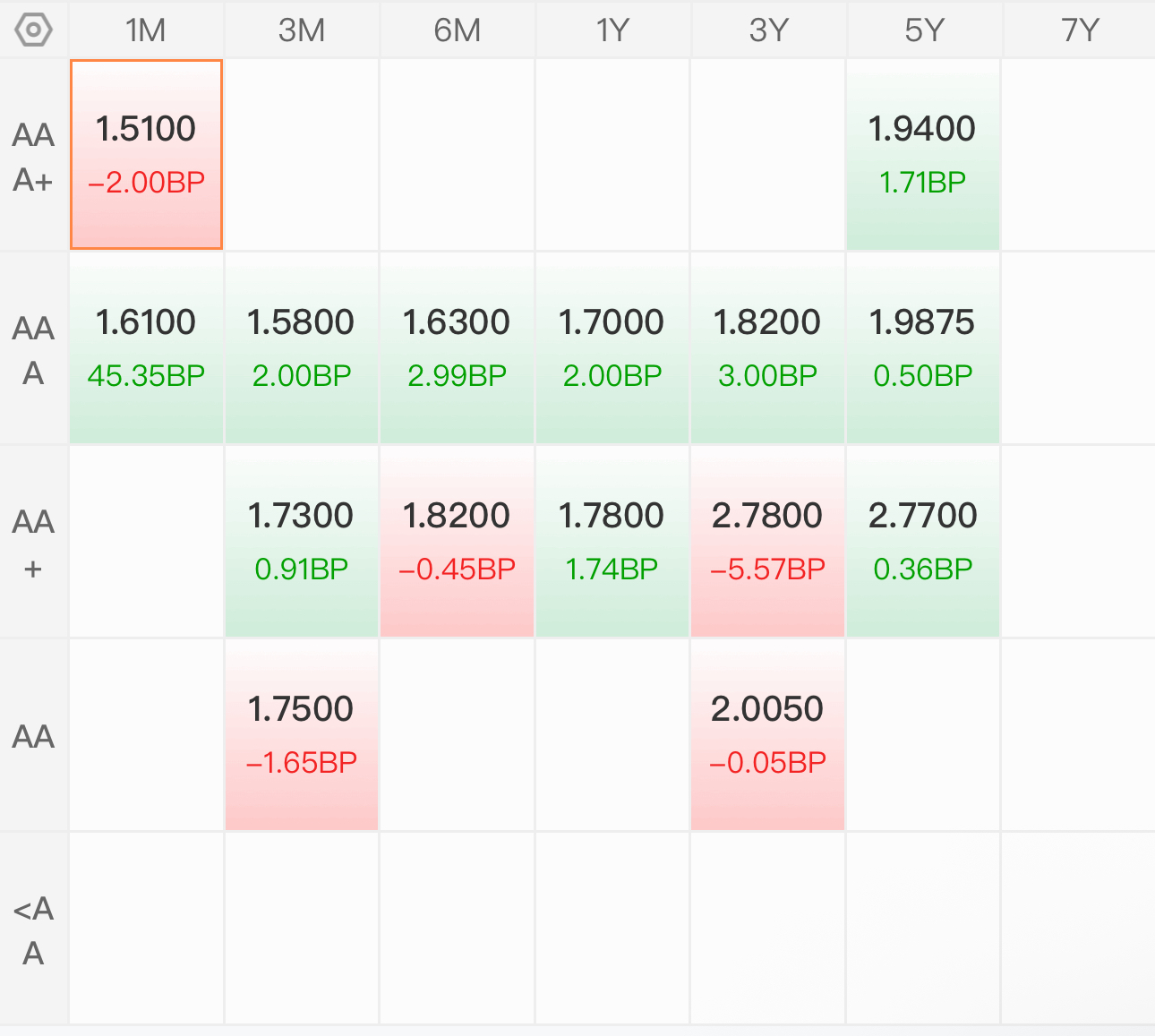Click the <AA rating row label
The height and width of the screenshot is (1036, 1155).
(x=33, y=930)
